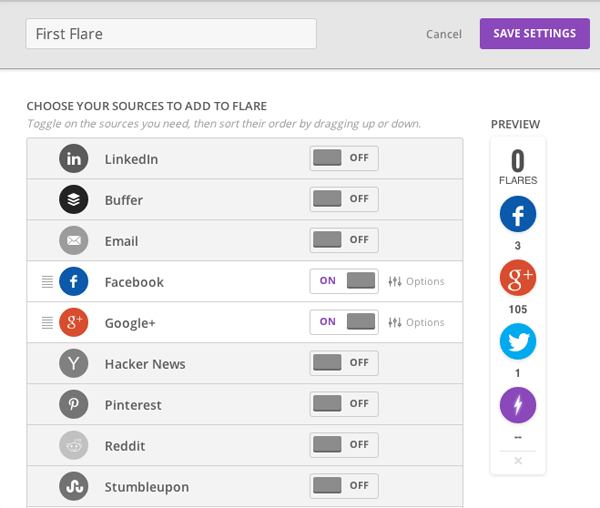Image resolution: width=600 pixels, height=508 pixels.
Task: Click the Cancel link
Action: tap(444, 34)
